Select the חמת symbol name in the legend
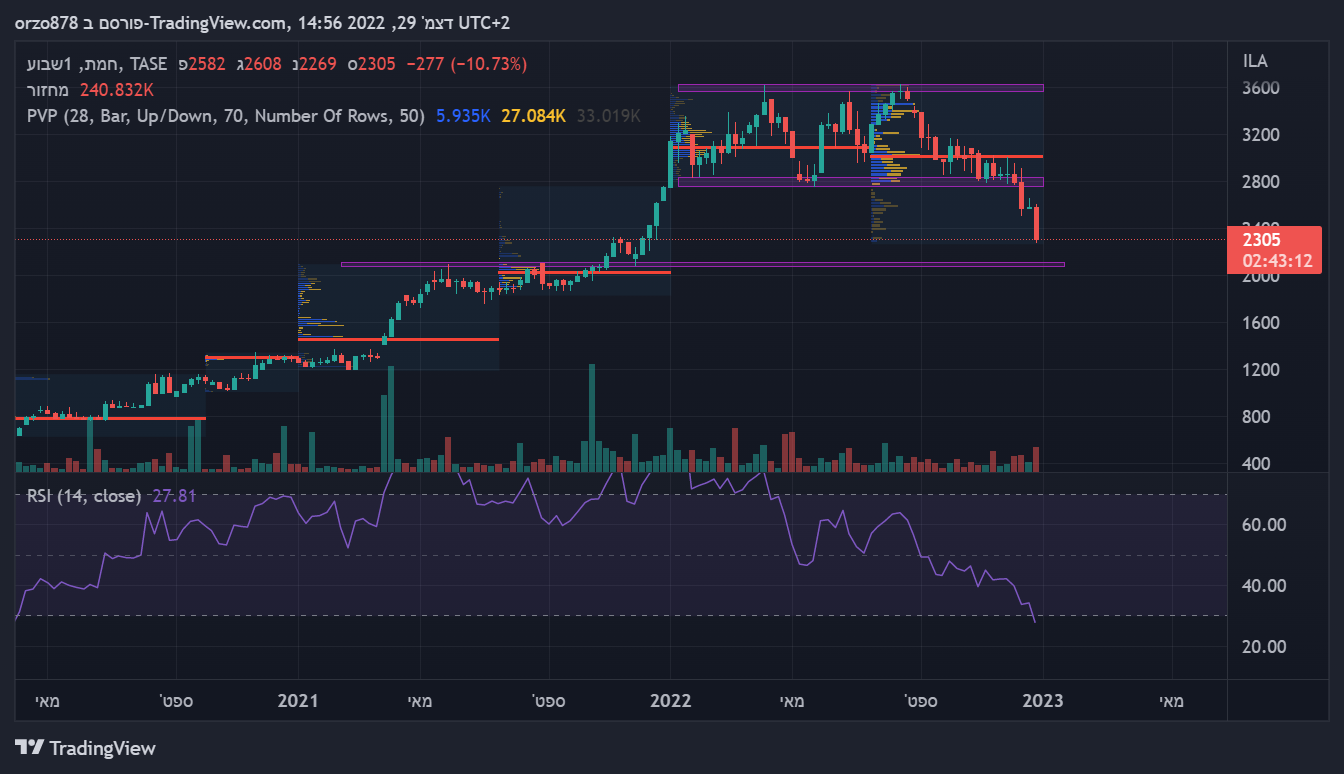Screen dimensions: 1344x774 (x=102, y=64)
